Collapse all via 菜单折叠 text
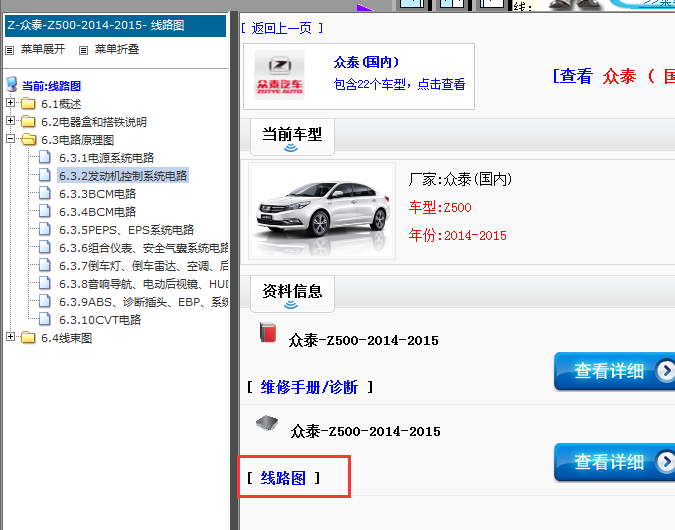The image size is (675, 530). [x=117, y=49]
